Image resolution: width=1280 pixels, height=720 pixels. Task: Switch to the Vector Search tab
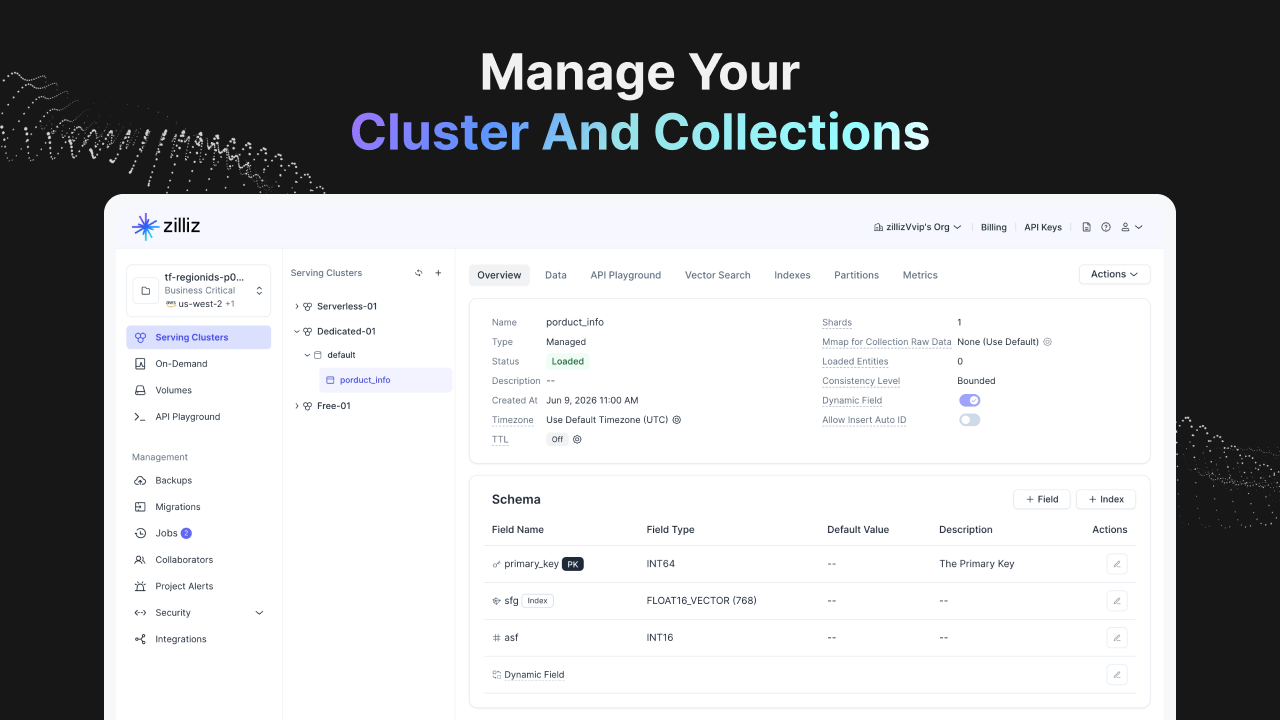[x=718, y=275]
